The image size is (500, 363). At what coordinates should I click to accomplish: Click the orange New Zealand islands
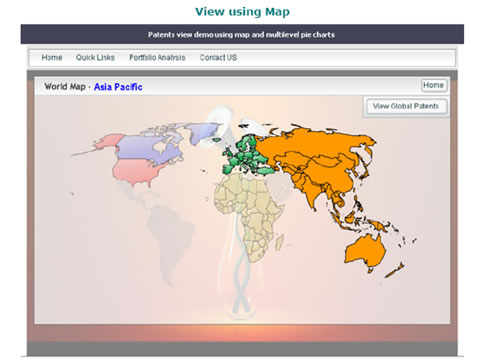(x=395, y=270)
